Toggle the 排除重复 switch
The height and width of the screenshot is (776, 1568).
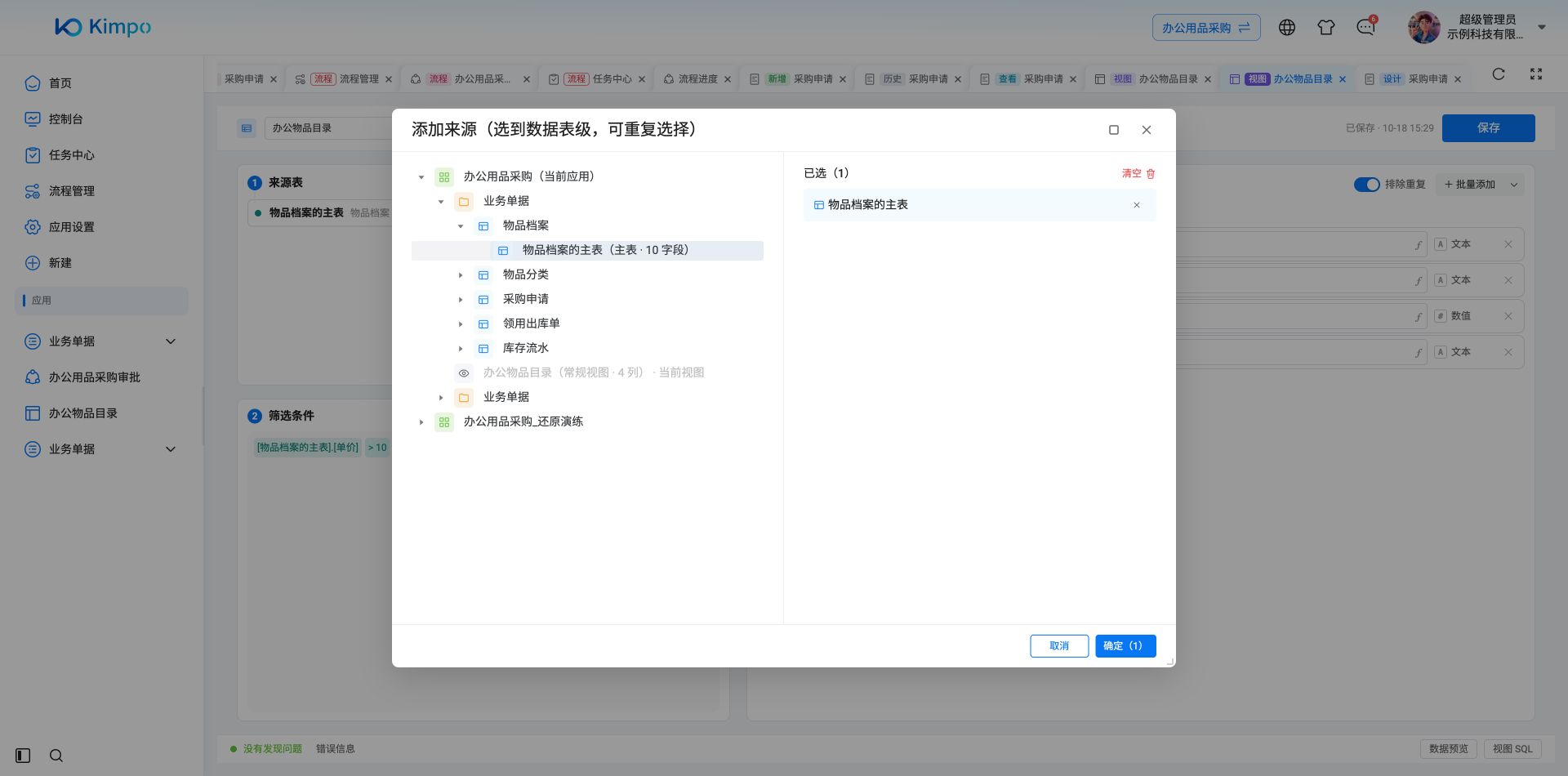tap(1367, 185)
